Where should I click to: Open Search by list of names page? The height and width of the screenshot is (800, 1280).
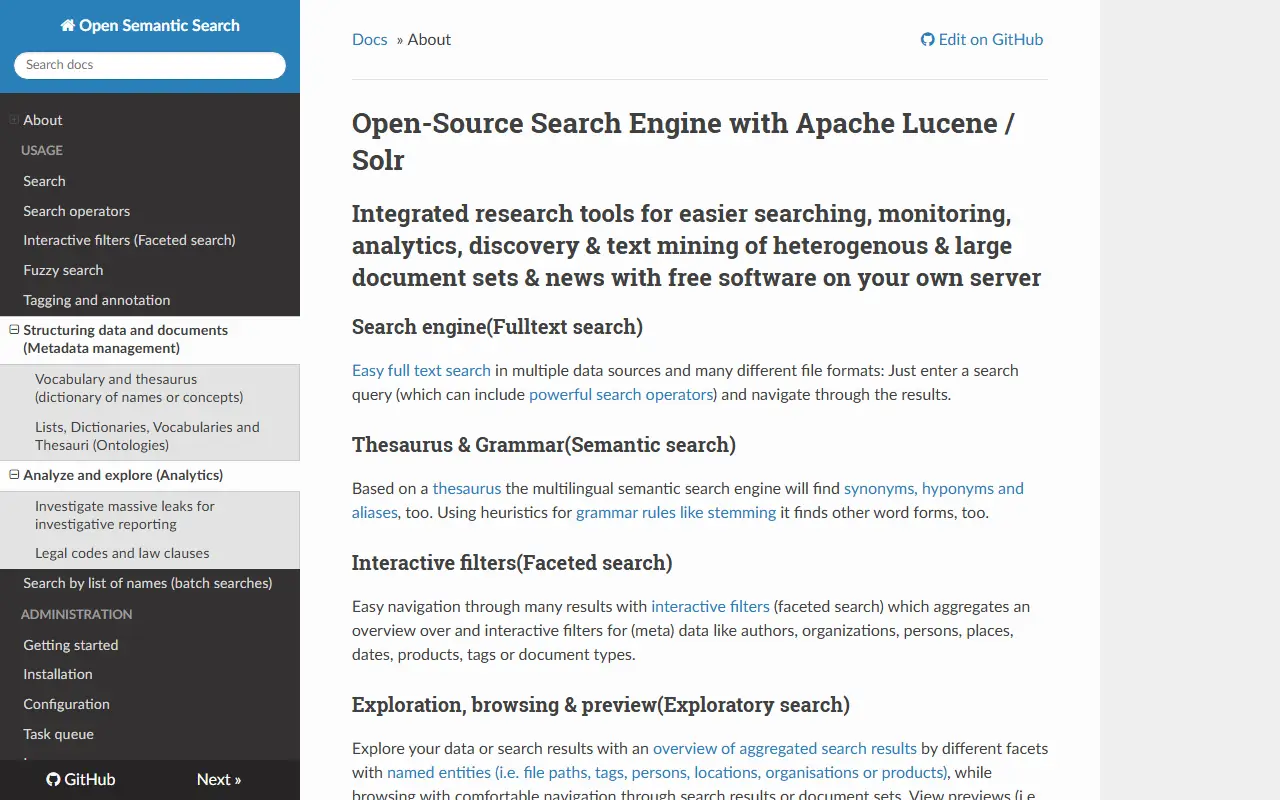(x=148, y=583)
